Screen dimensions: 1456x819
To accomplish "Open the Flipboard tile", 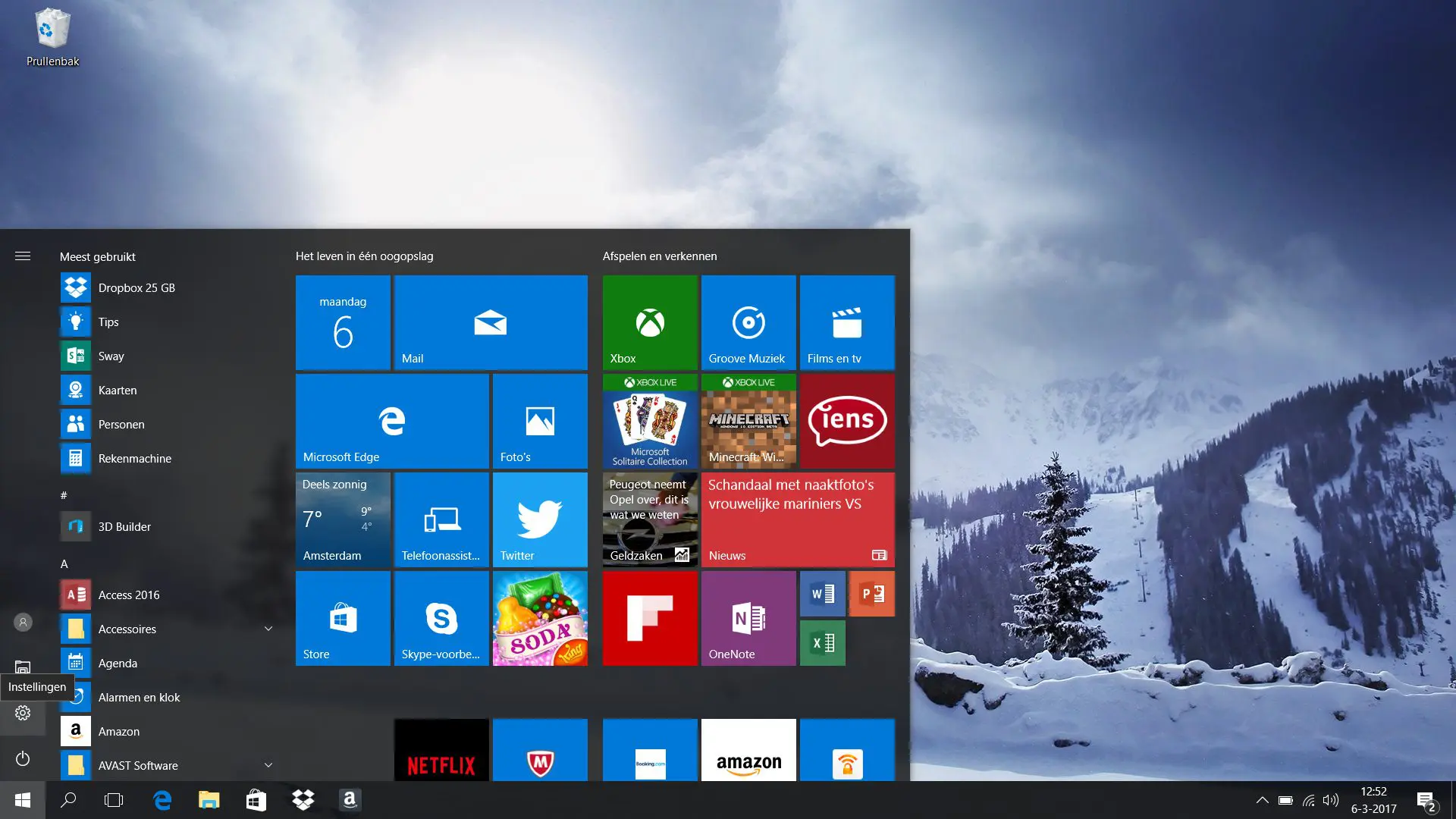I will coord(650,618).
